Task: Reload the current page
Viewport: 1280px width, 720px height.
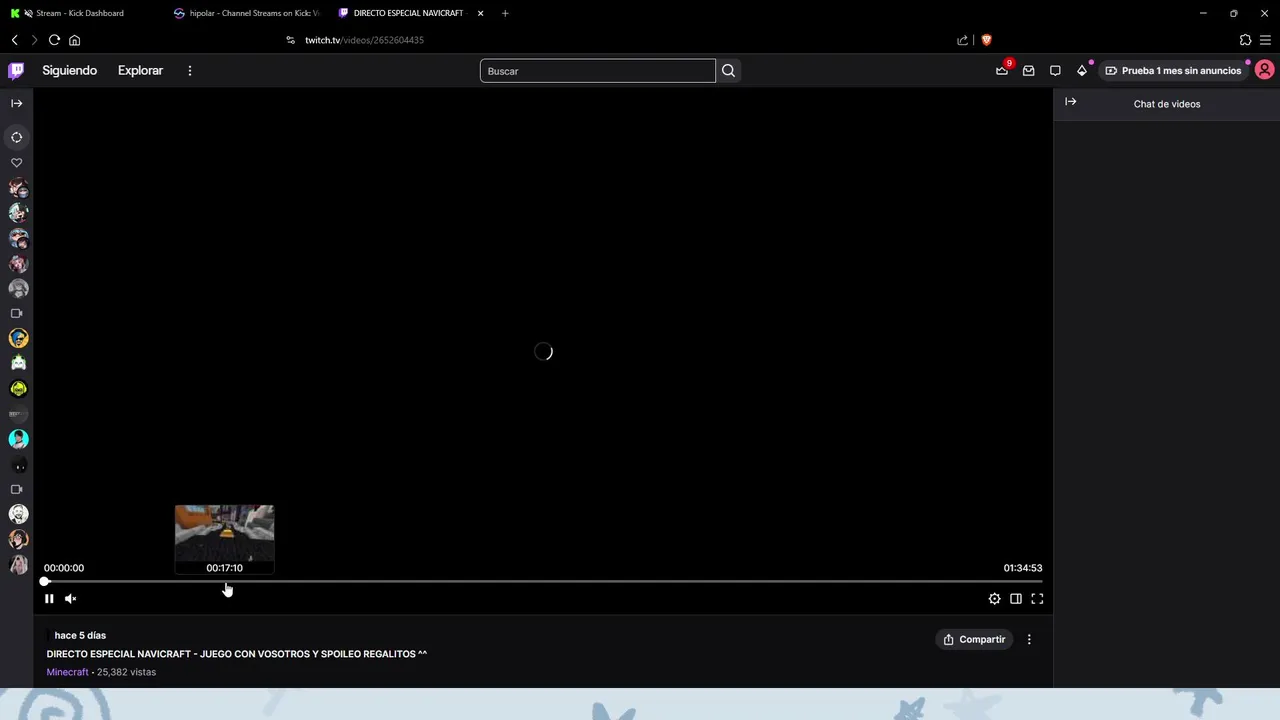Action: click(54, 40)
